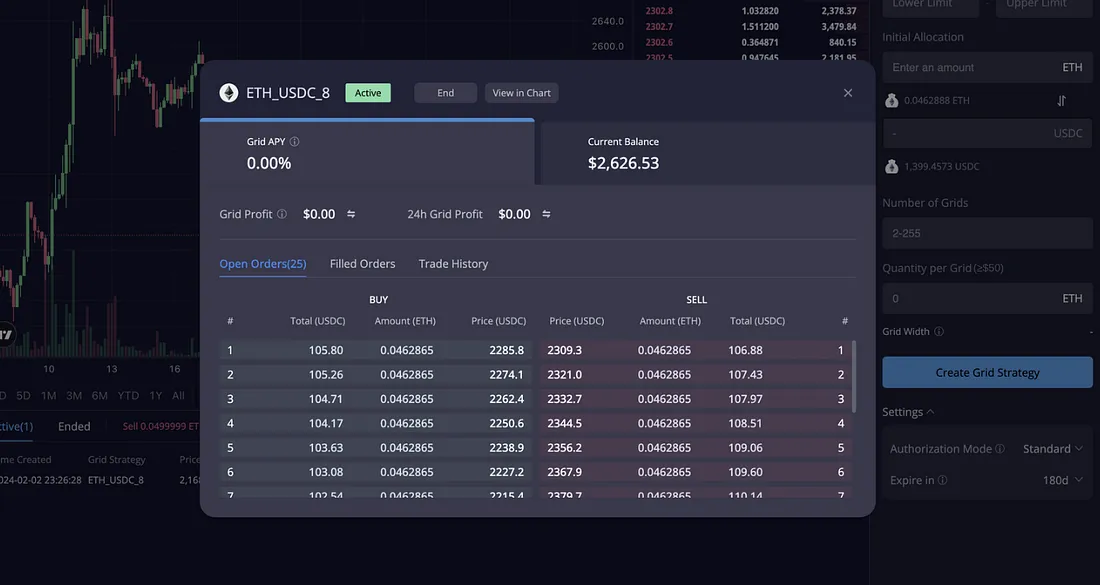This screenshot has height=585, width=1100.
Task: Click the Ethereum logo beside ETH_USDC_8
Action: [229, 93]
